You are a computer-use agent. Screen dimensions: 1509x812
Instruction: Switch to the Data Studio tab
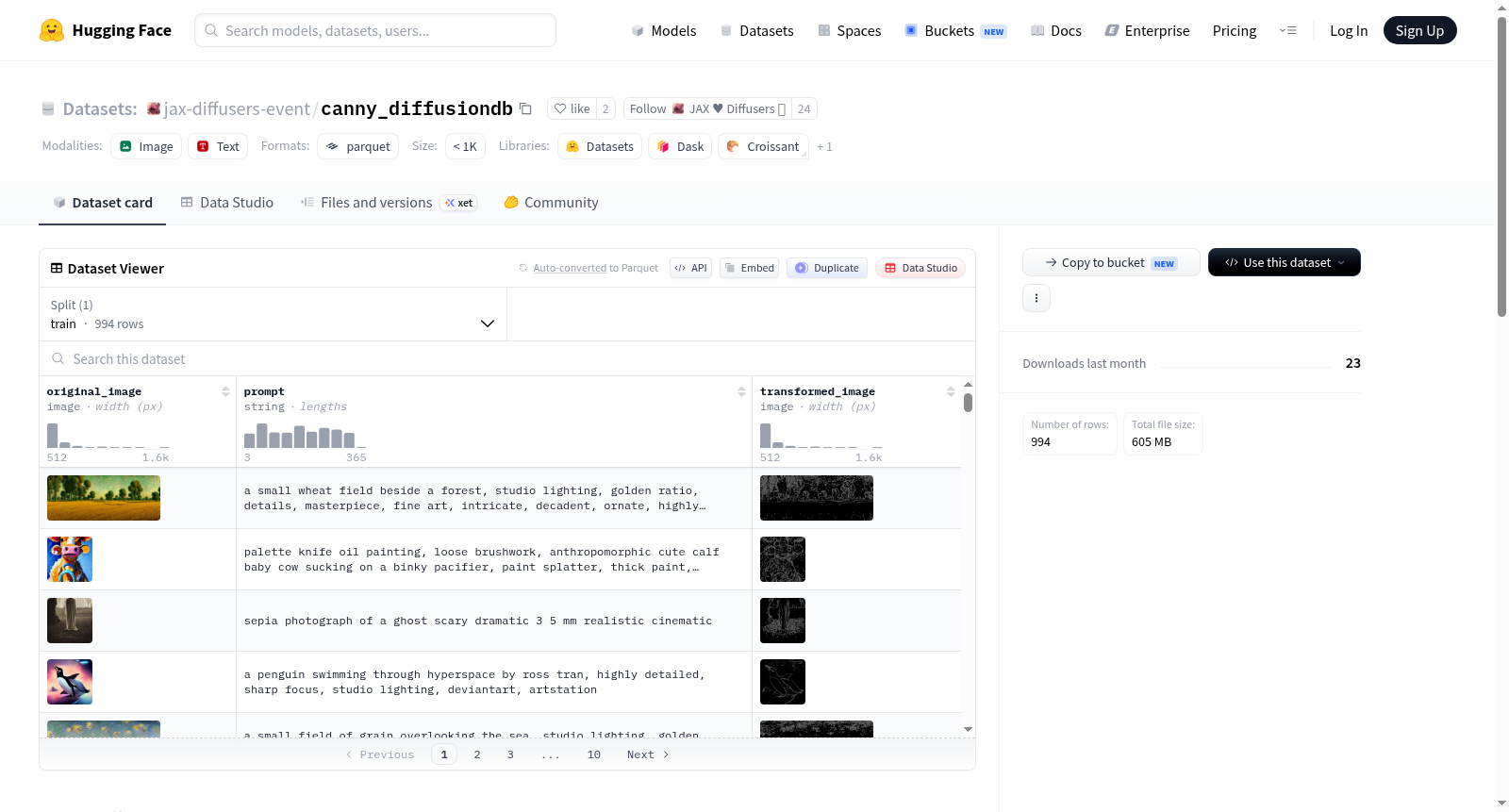pyautogui.click(x=226, y=203)
